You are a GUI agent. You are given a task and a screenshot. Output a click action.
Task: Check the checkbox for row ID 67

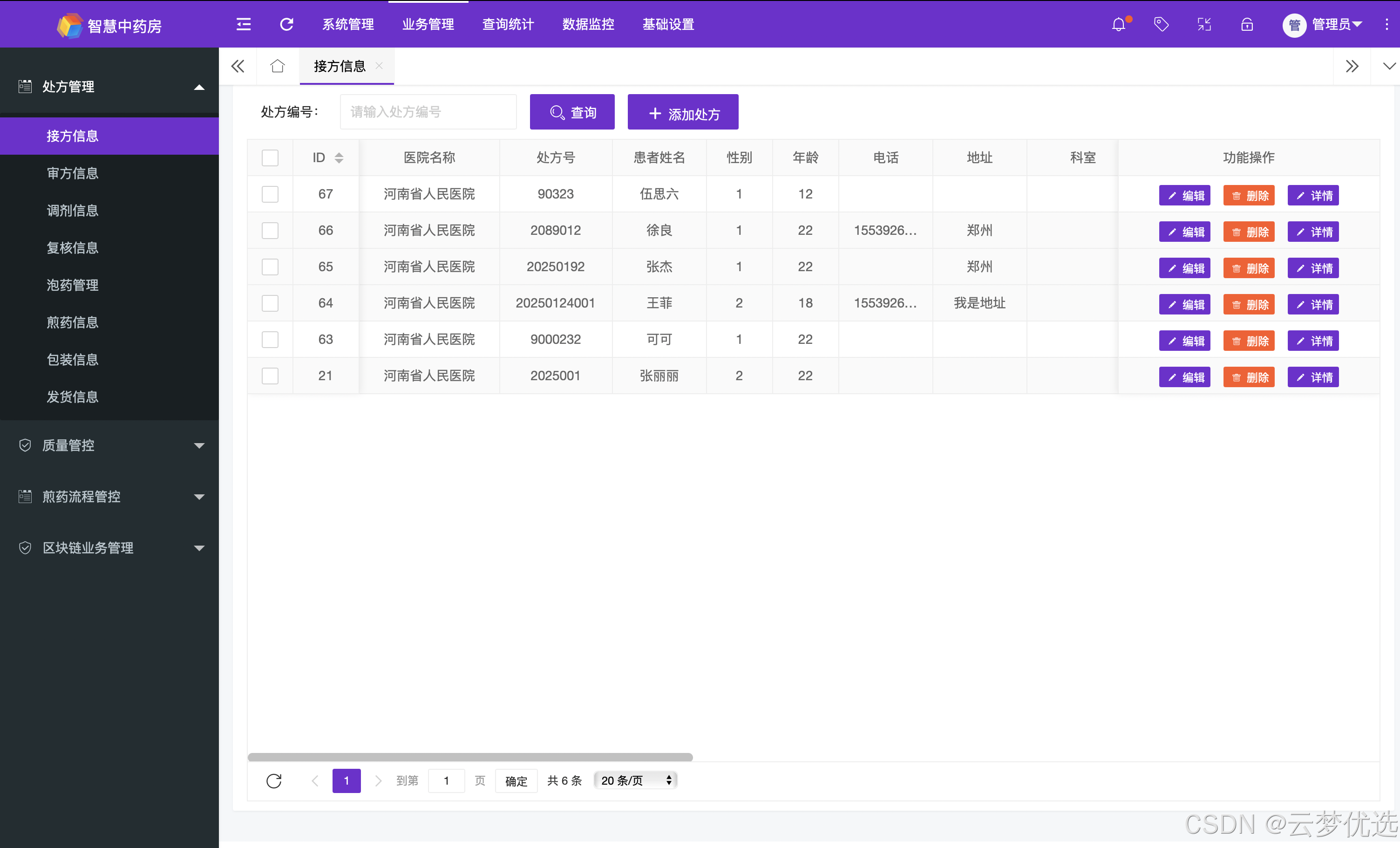click(x=270, y=194)
